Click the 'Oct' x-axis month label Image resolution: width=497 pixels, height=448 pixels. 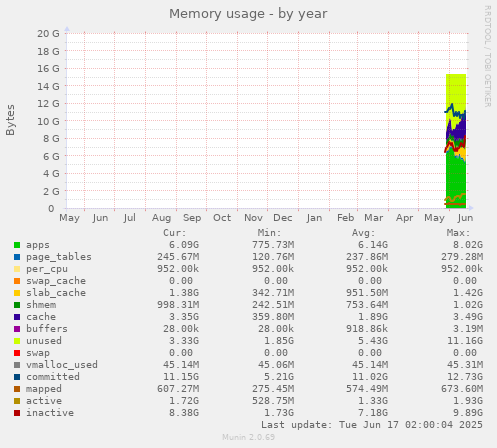(x=222, y=218)
